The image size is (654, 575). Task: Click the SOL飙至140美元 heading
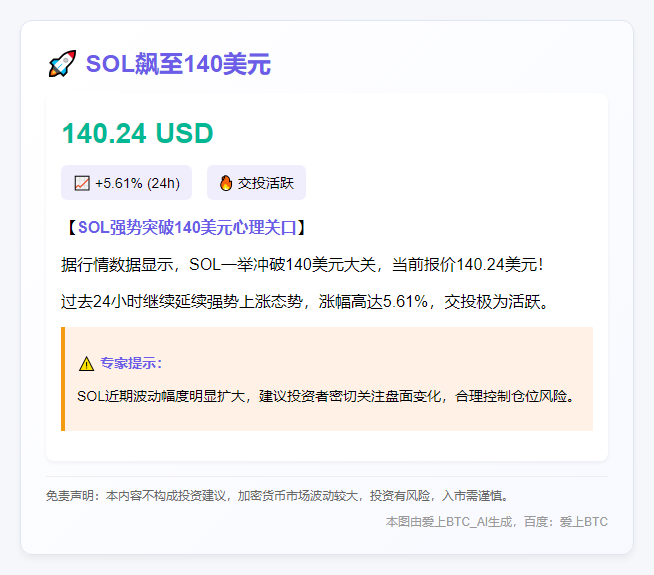point(179,64)
